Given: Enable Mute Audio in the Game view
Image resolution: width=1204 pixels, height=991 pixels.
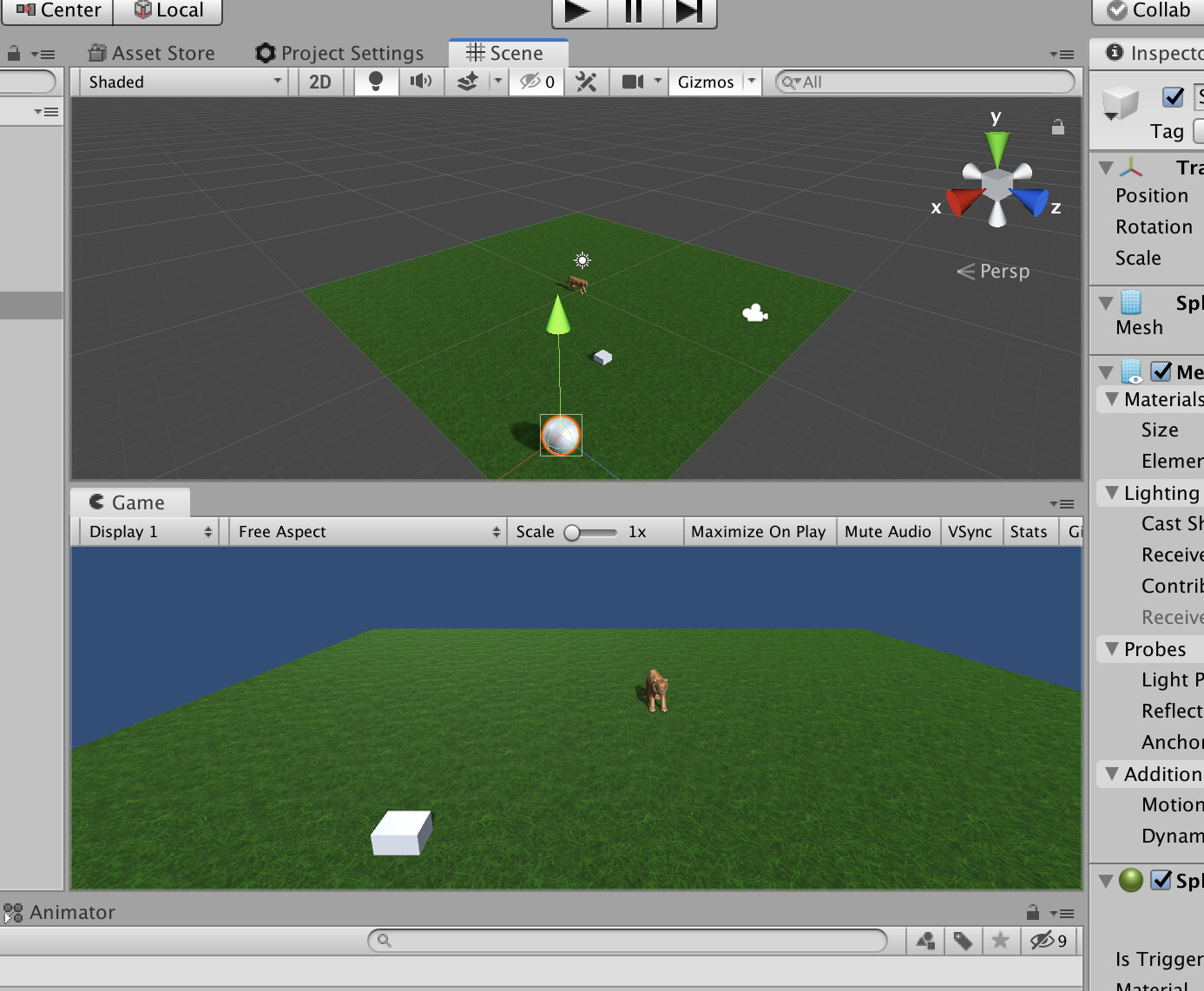Looking at the screenshot, I should click(887, 531).
